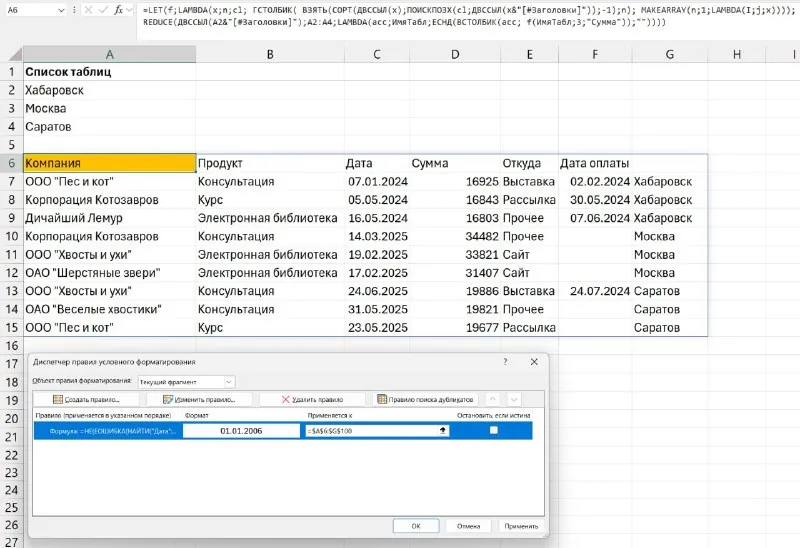The width and height of the screenshot is (800, 548).
Task: Delete rule with the red X icon
Action: 285,400
